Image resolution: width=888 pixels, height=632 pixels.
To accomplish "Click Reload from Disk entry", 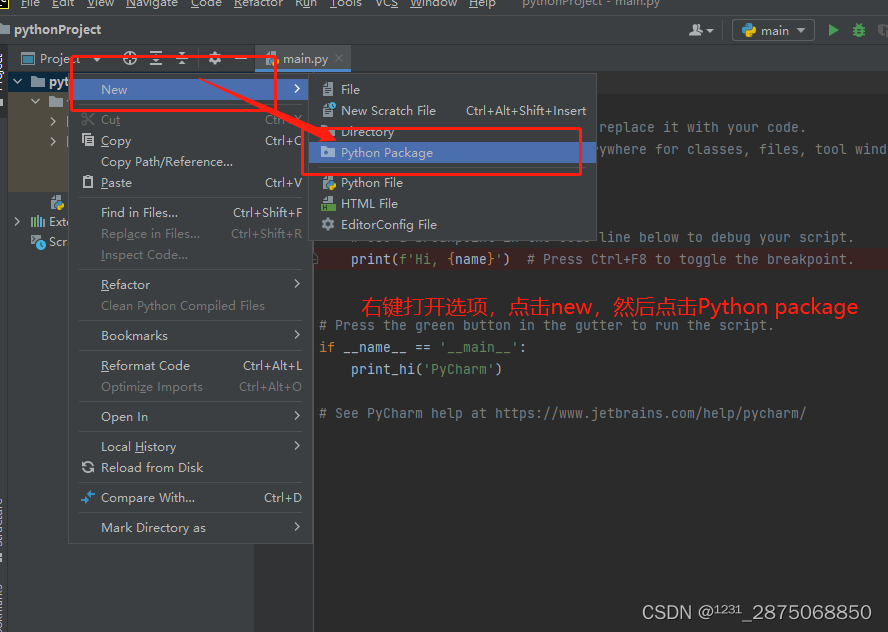I will 190,467.
